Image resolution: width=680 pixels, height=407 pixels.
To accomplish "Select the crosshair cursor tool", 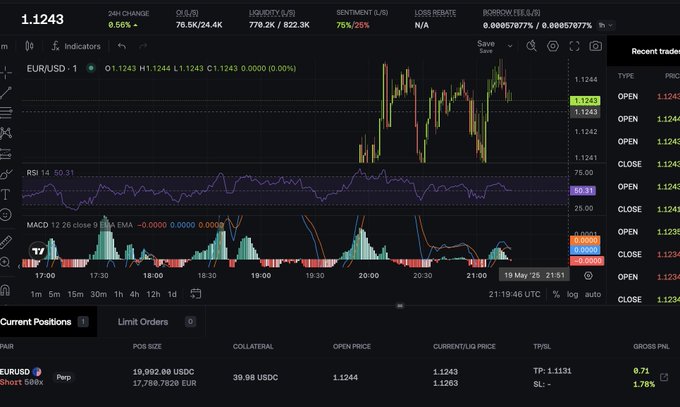I will coord(6,71).
